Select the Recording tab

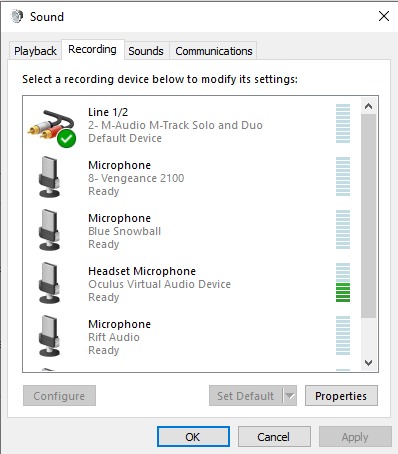[92, 49]
